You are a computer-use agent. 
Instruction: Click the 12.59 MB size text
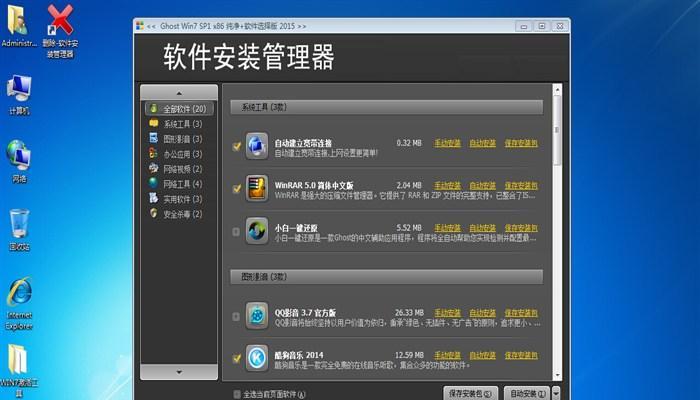[x=409, y=355]
